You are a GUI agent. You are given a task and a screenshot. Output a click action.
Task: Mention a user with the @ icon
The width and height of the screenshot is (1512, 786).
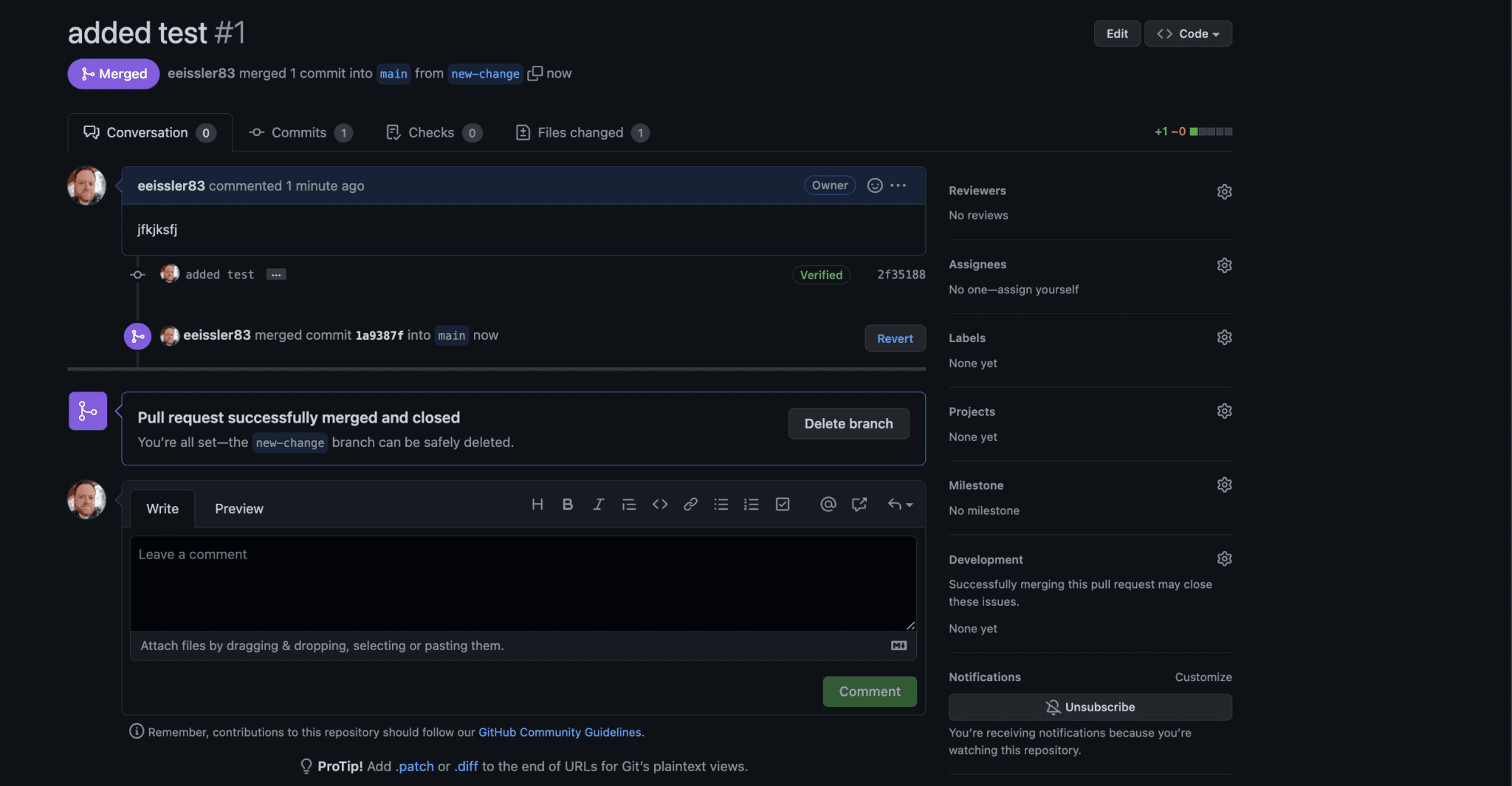[828, 504]
